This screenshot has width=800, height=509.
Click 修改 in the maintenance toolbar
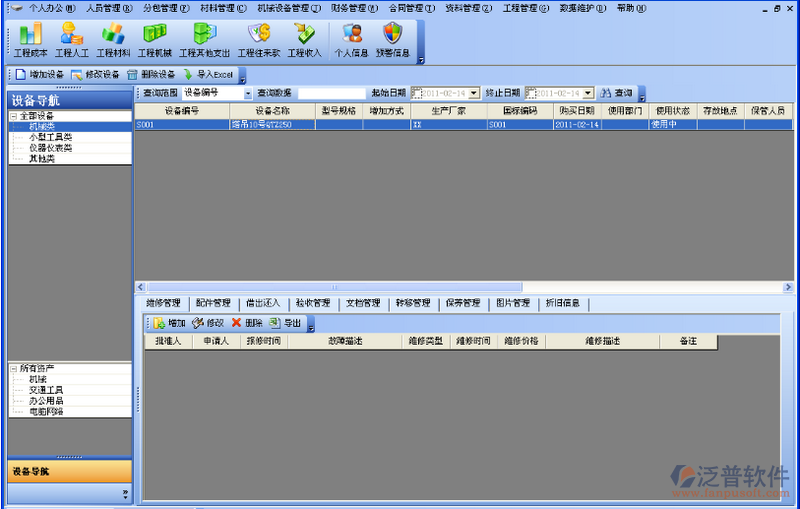pyautogui.click(x=208, y=323)
